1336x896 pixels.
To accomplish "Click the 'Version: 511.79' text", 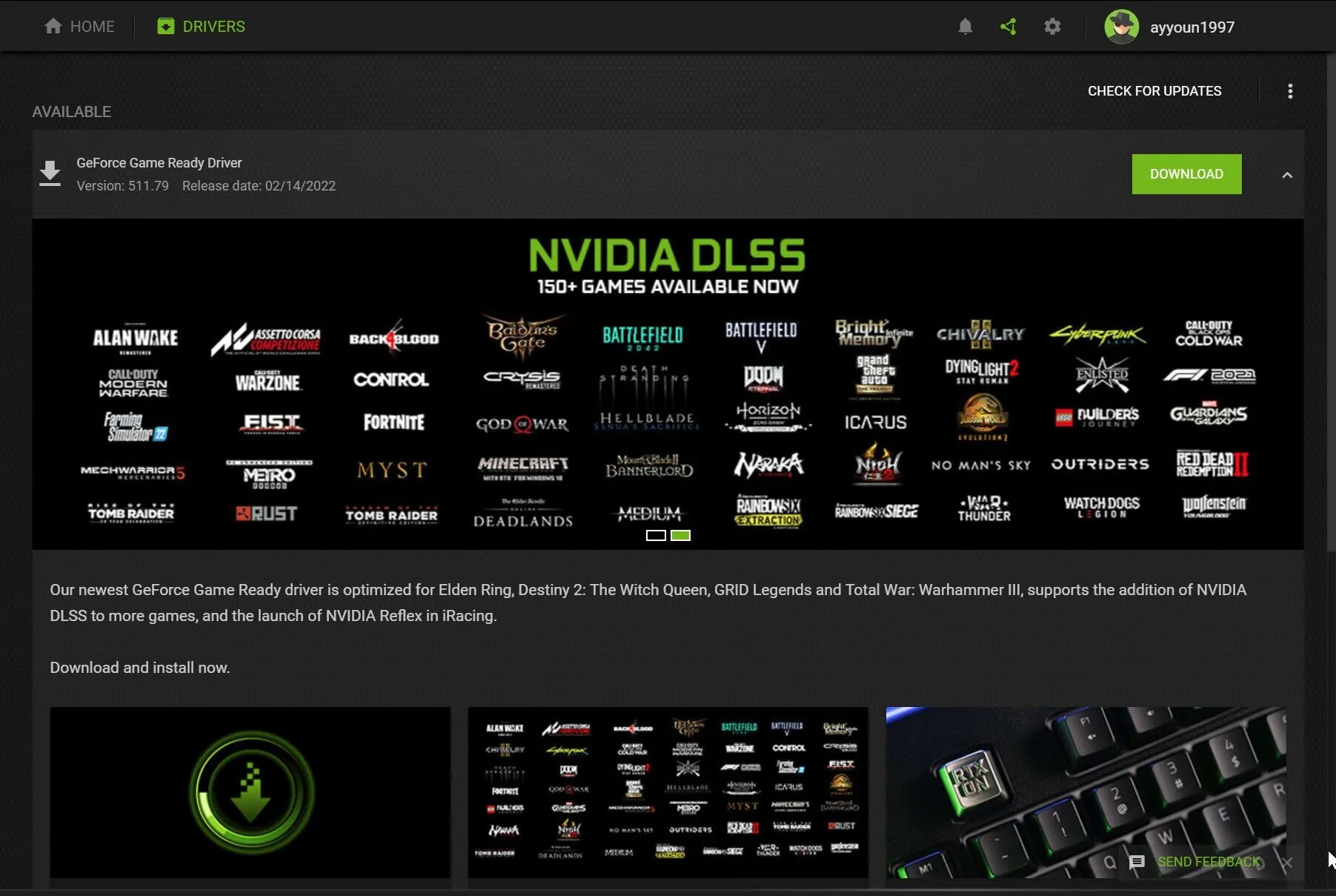I will (x=123, y=186).
